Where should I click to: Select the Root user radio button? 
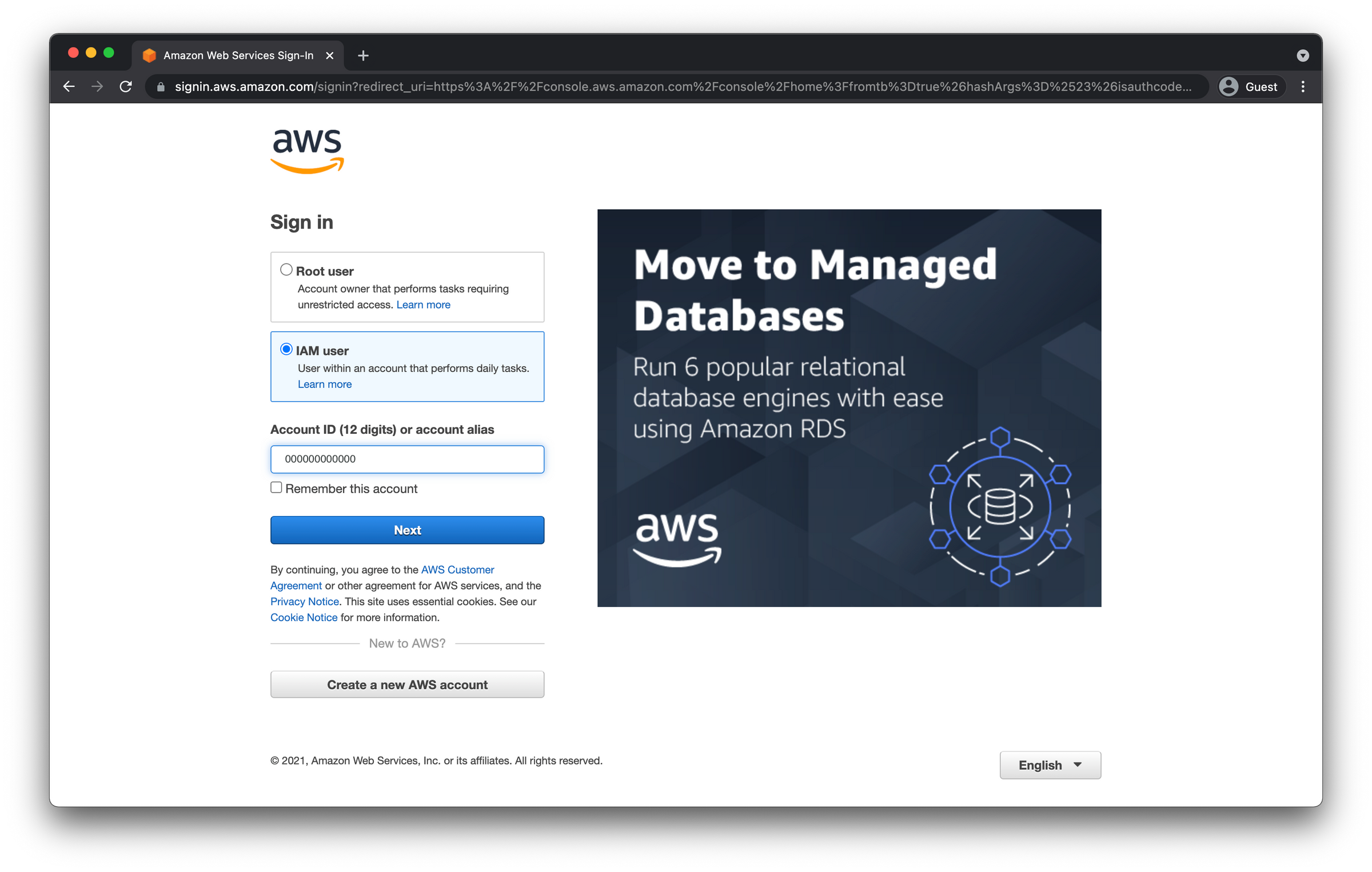point(286,270)
